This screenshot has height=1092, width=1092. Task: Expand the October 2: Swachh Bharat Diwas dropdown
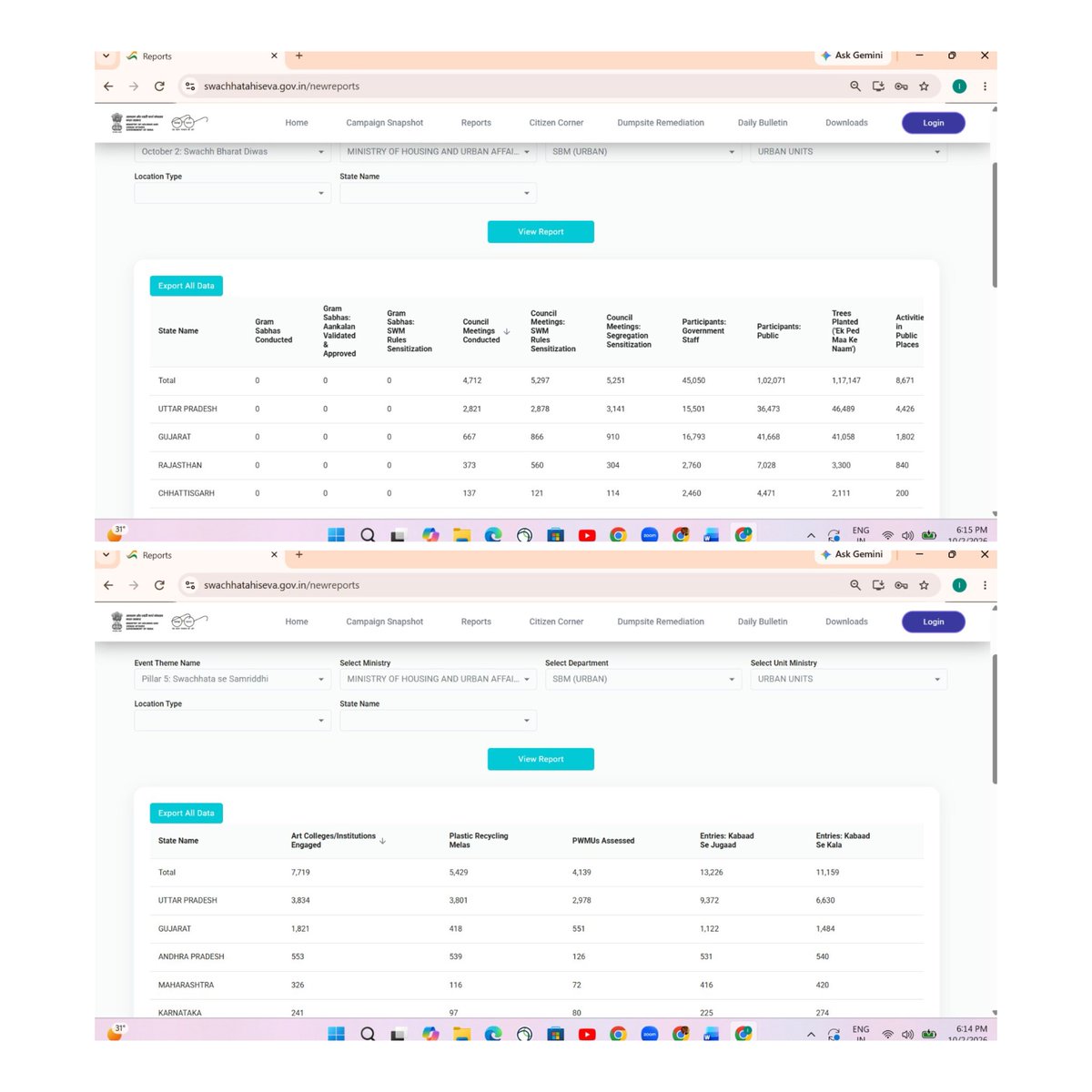coord(233,152)
